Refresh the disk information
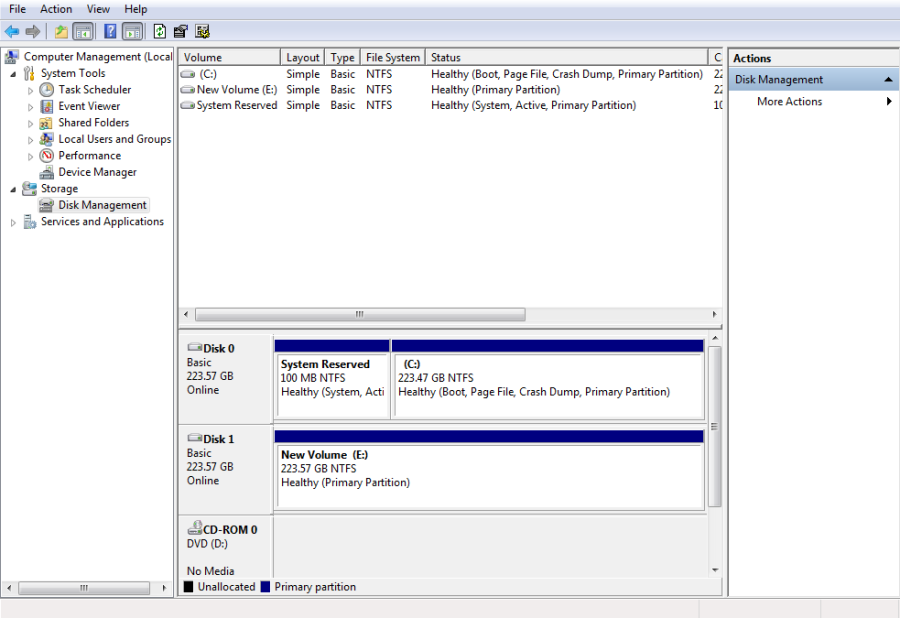 pos(159,31)
